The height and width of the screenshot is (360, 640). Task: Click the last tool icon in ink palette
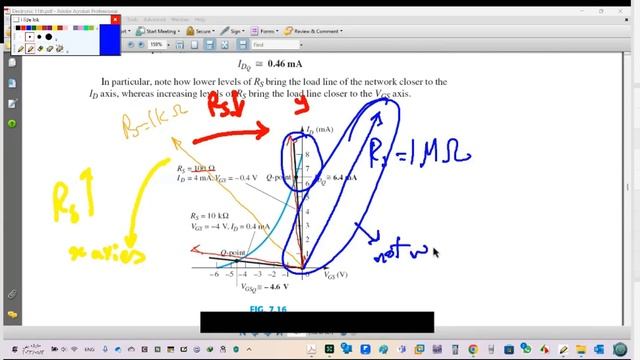60,49
